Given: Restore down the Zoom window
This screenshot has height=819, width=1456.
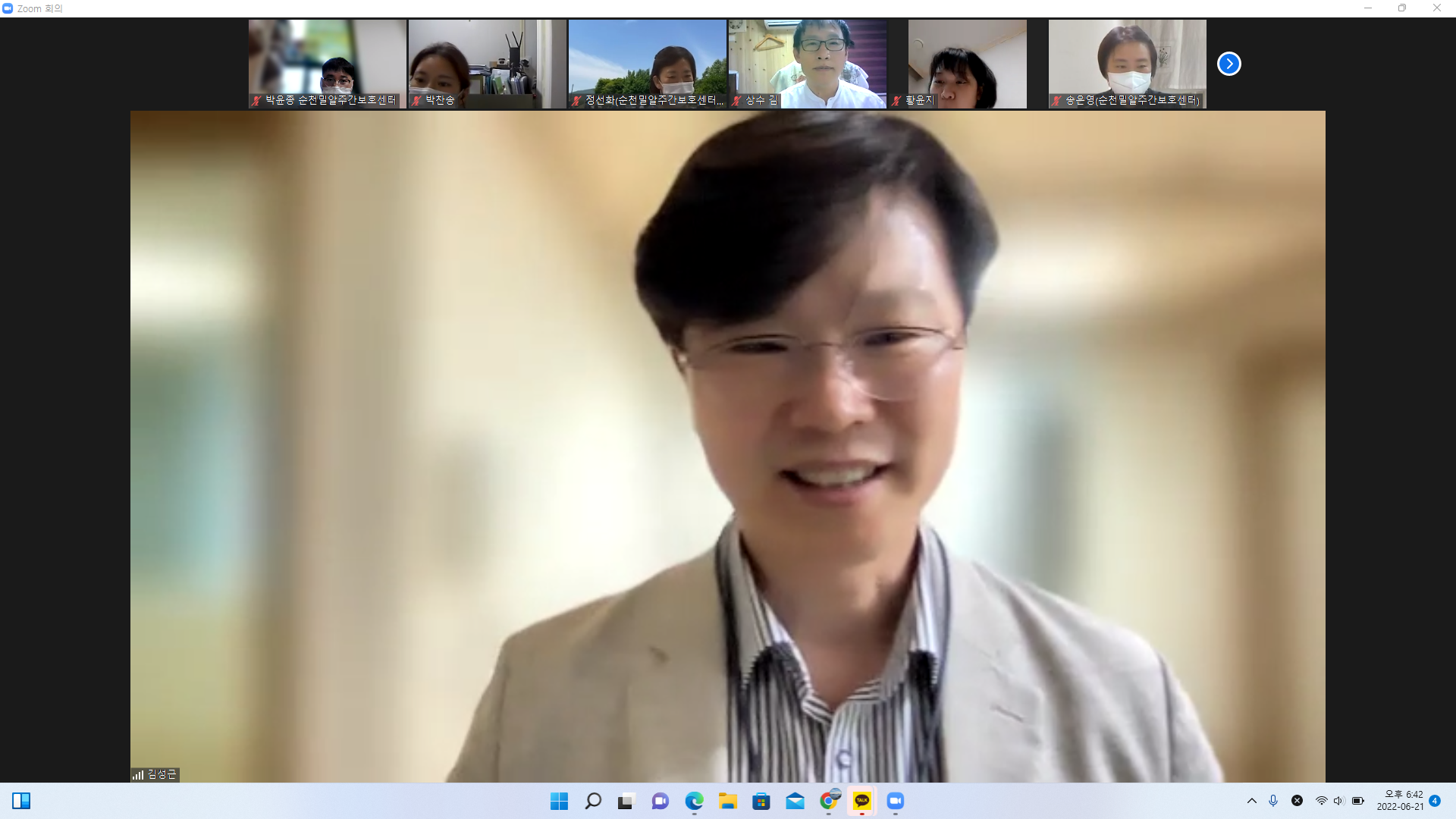Looking at the screenshot, I should (1402, 8).
